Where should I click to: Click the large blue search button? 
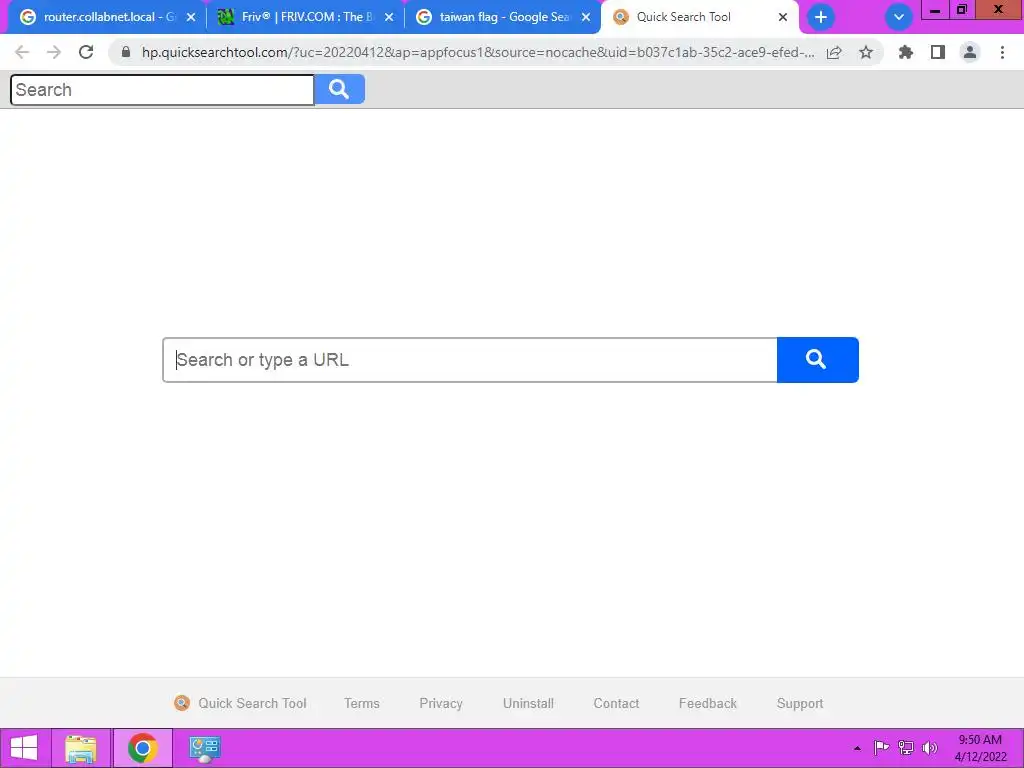point(818,360)
